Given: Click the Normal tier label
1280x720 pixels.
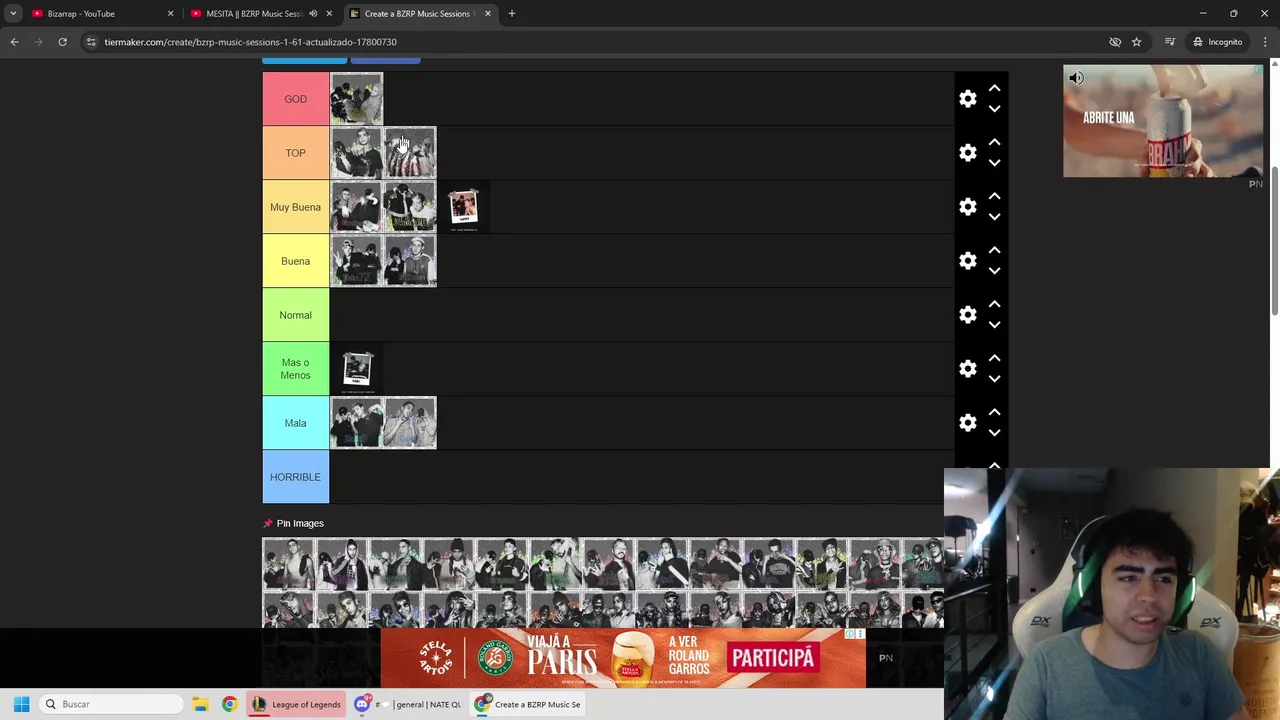Looking at the screenshot, I should (x=295, y=315).
